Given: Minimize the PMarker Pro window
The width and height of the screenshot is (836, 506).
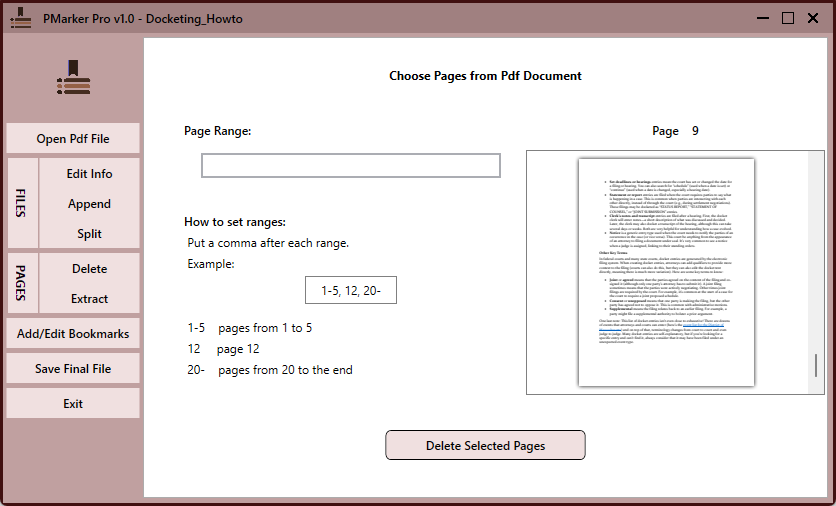Looking at the screenshot, I should (x=763, y=18).
